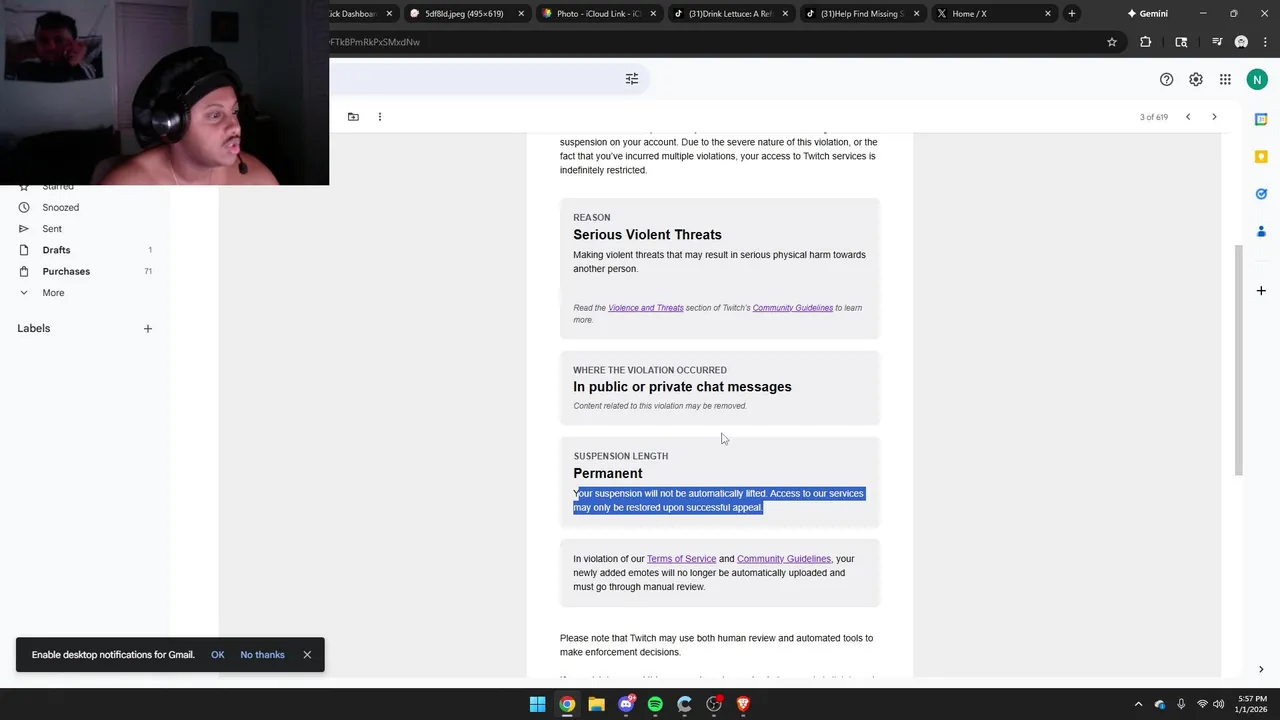Close the 5df8ld.jpeg tab
1280x720 pixels.
(x=521, y=14)
